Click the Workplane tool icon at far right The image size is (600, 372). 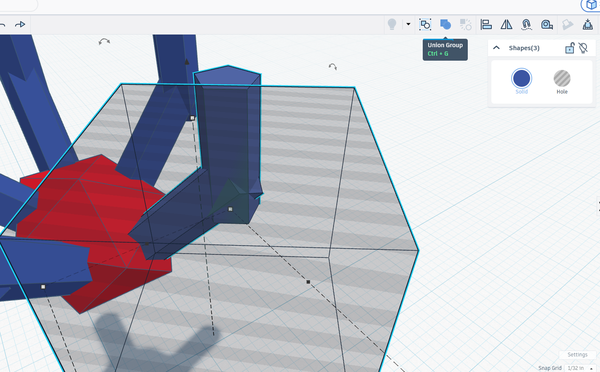tap(588, 24)
